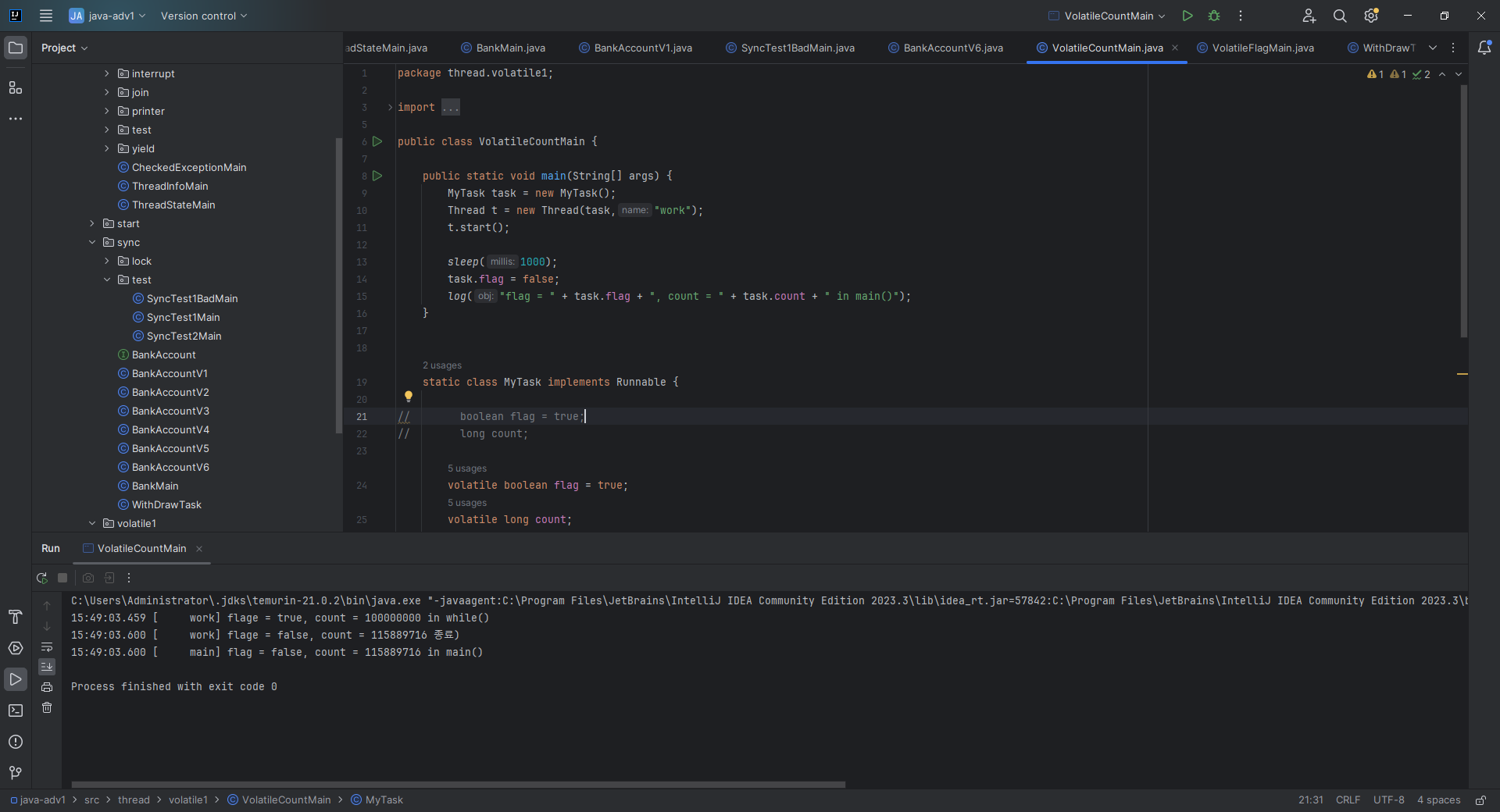
Task: Click the 2 usages hint above MyTask
Action: pos(442,365)
